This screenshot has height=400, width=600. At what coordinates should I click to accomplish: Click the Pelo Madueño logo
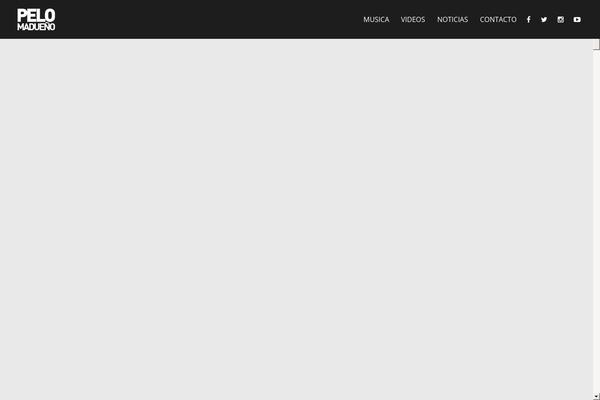pos(36,20)
